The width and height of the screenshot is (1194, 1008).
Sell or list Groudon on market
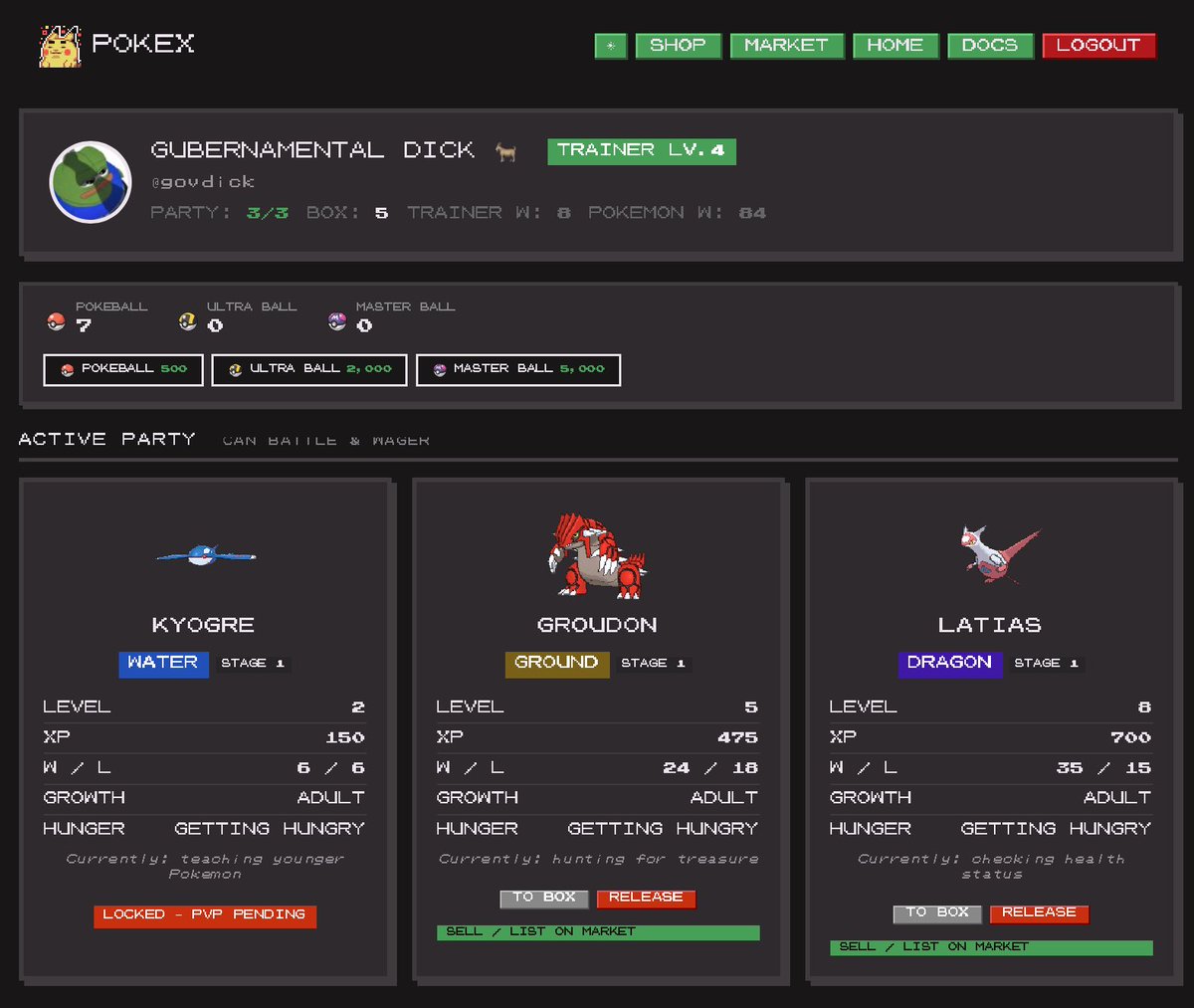[598, 932]
